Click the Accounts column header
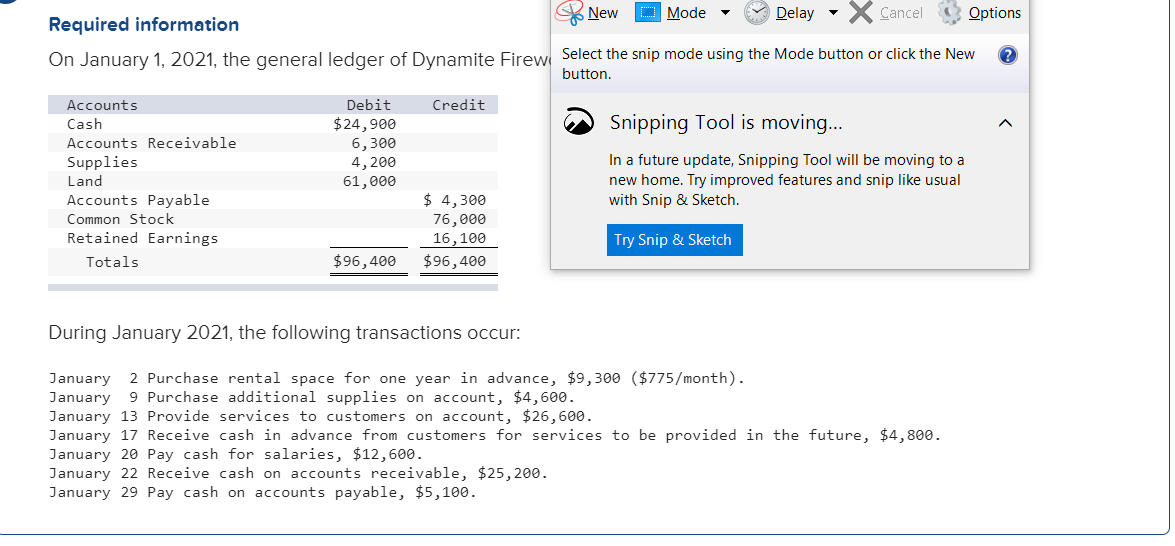The image size is (1175, 546). (103, 106)
